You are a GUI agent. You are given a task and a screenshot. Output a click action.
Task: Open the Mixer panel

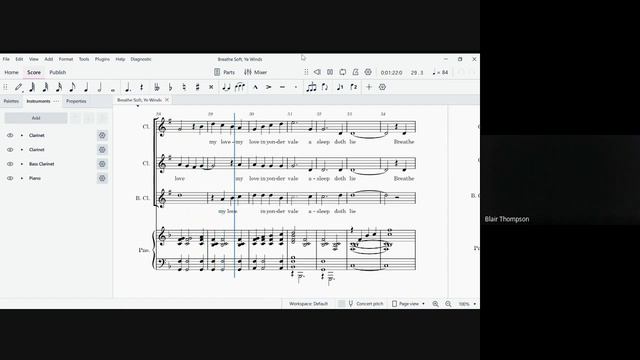[x=256, y=72]
